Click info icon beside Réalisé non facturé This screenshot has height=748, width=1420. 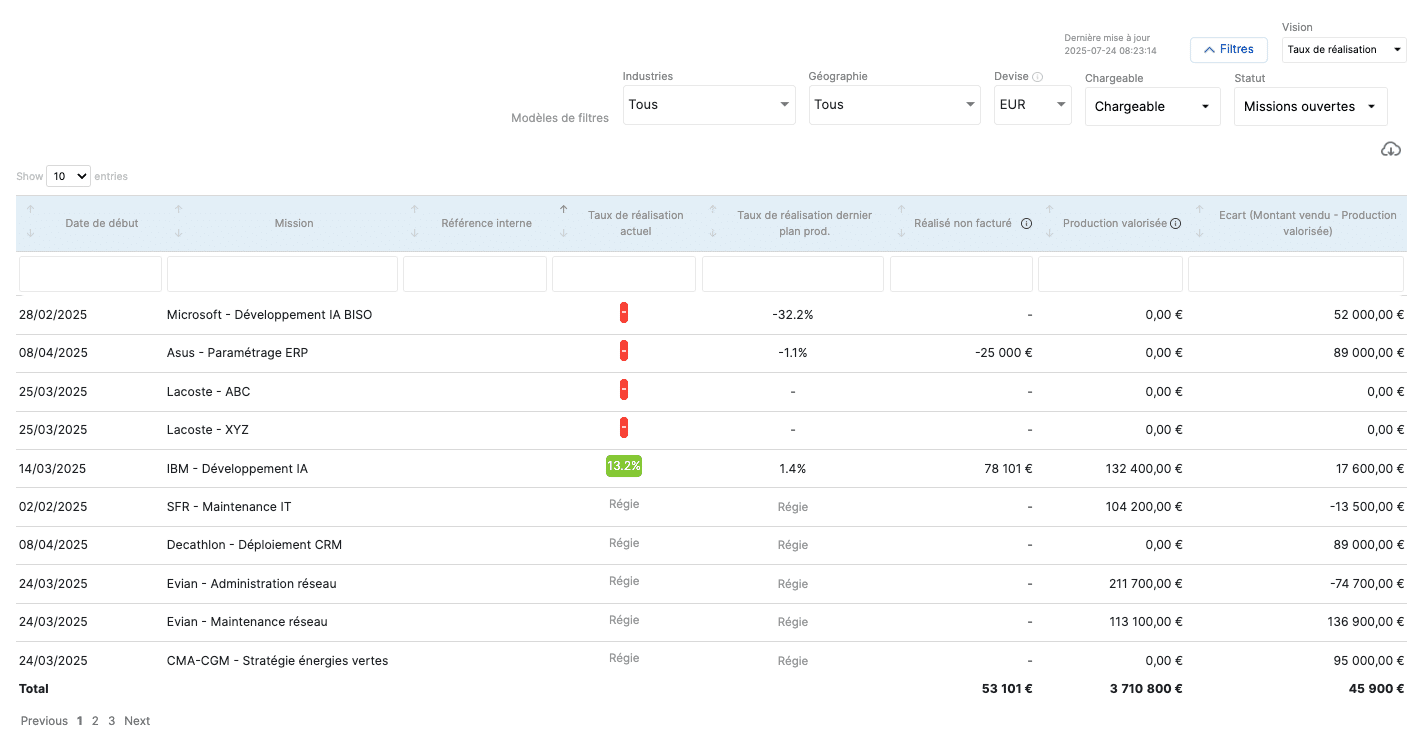pyautogui.click(x=1026, y=224)
